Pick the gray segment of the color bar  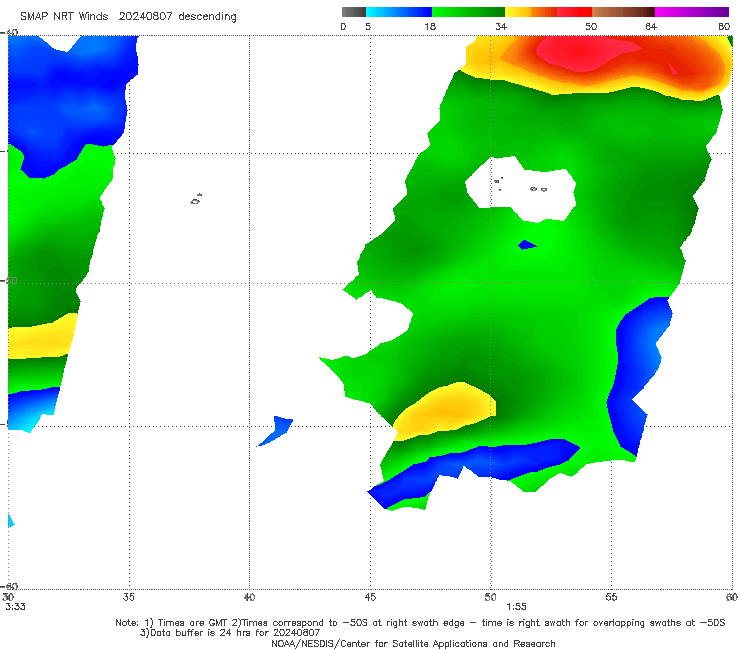click(353, 12)
